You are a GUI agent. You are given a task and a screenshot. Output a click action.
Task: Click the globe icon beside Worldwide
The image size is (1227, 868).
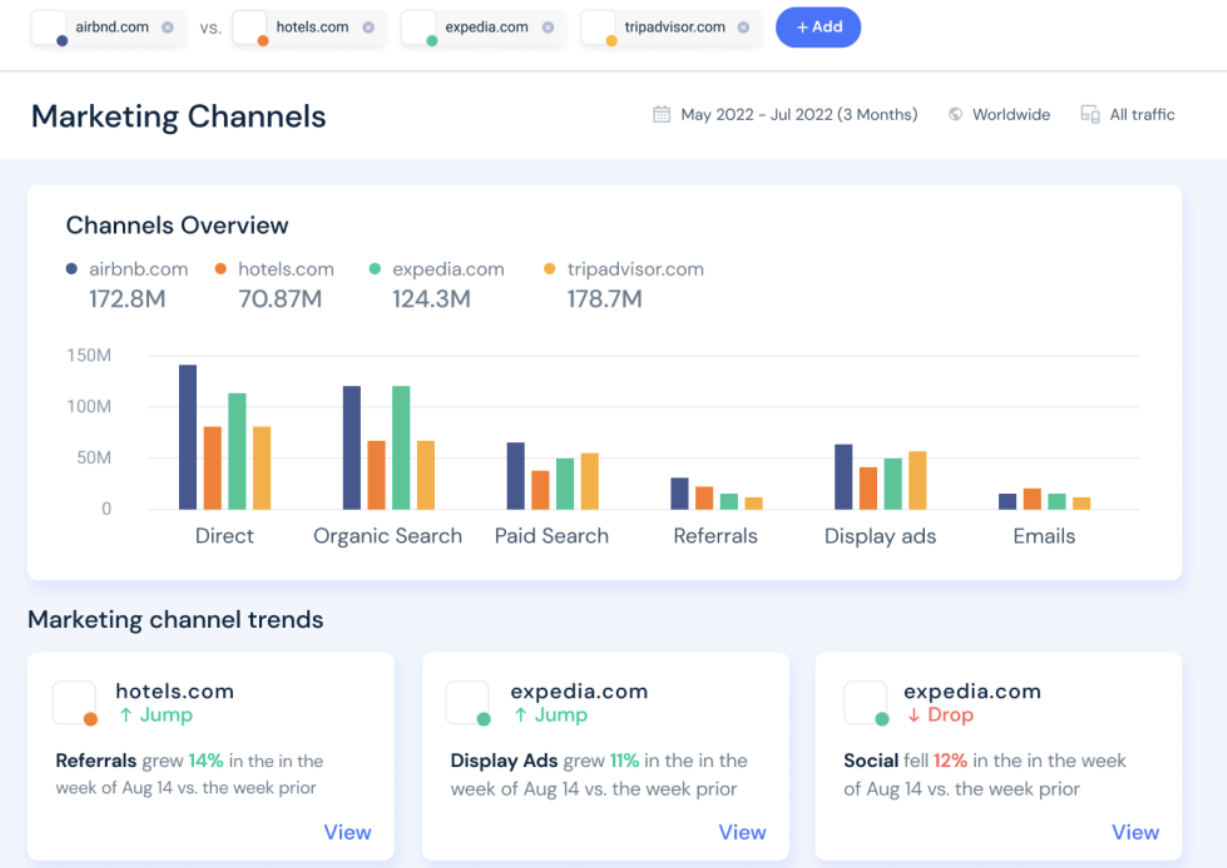[x=955, y=114]
